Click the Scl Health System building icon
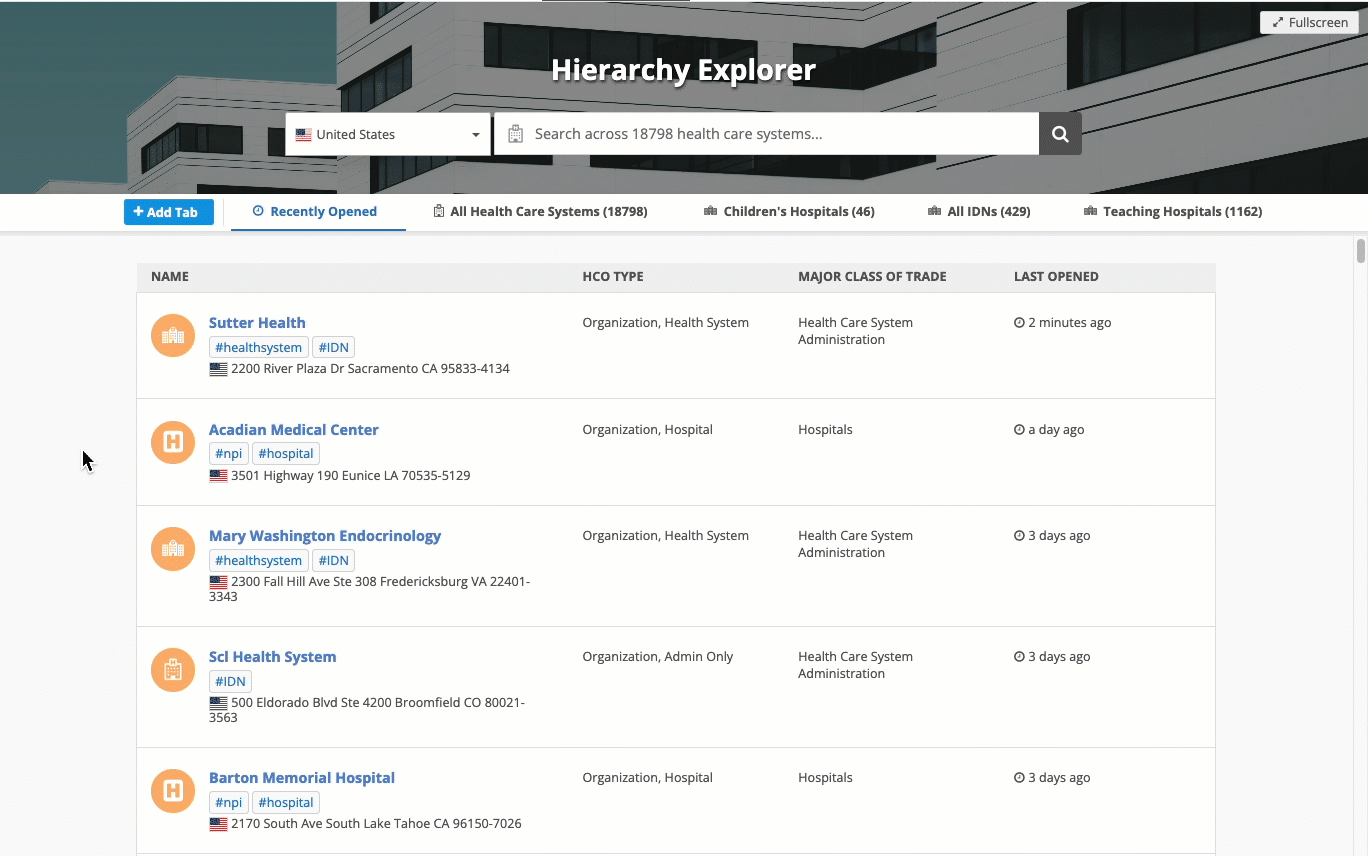Viewport: 1368px width, 856px height. coord(173,669)
